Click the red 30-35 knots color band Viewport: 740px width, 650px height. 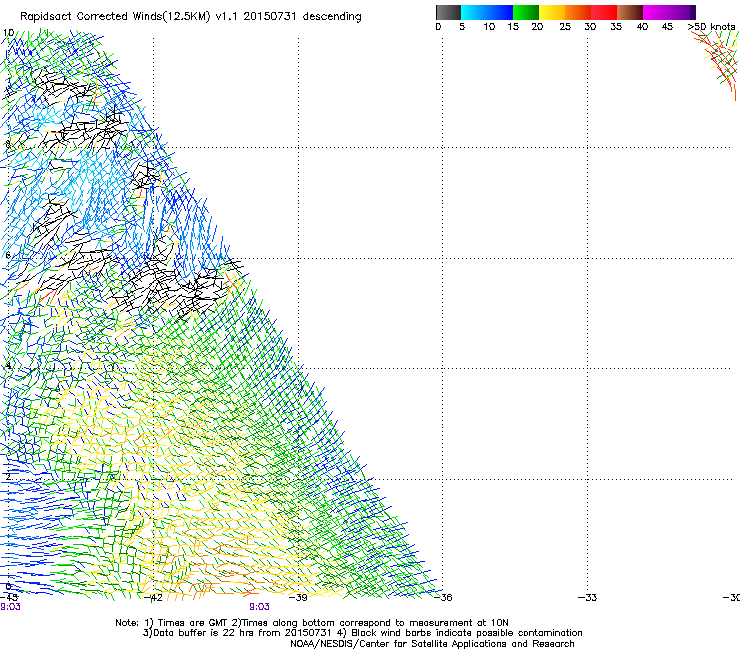coord(604,12)
